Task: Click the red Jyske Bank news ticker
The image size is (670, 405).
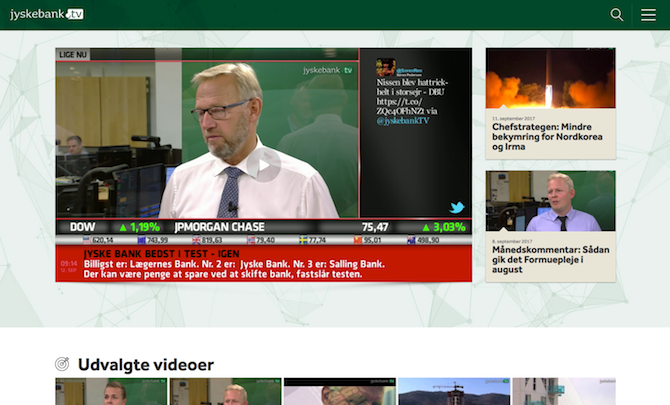Action: tap(264, 264)
